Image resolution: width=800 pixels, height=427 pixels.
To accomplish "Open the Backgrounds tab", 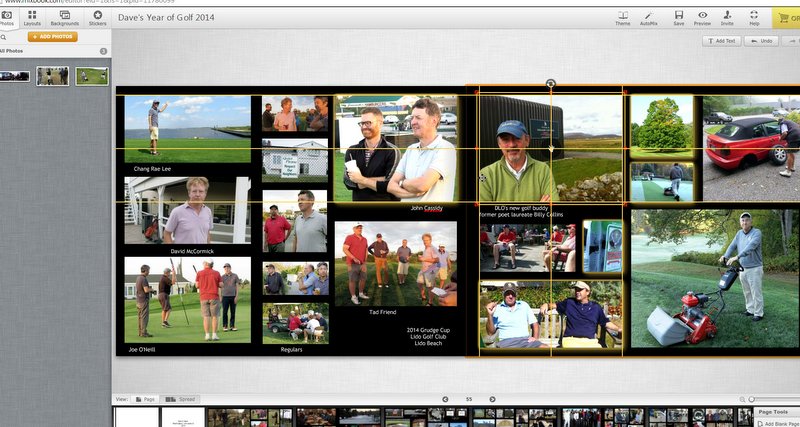I will (65, 18).
